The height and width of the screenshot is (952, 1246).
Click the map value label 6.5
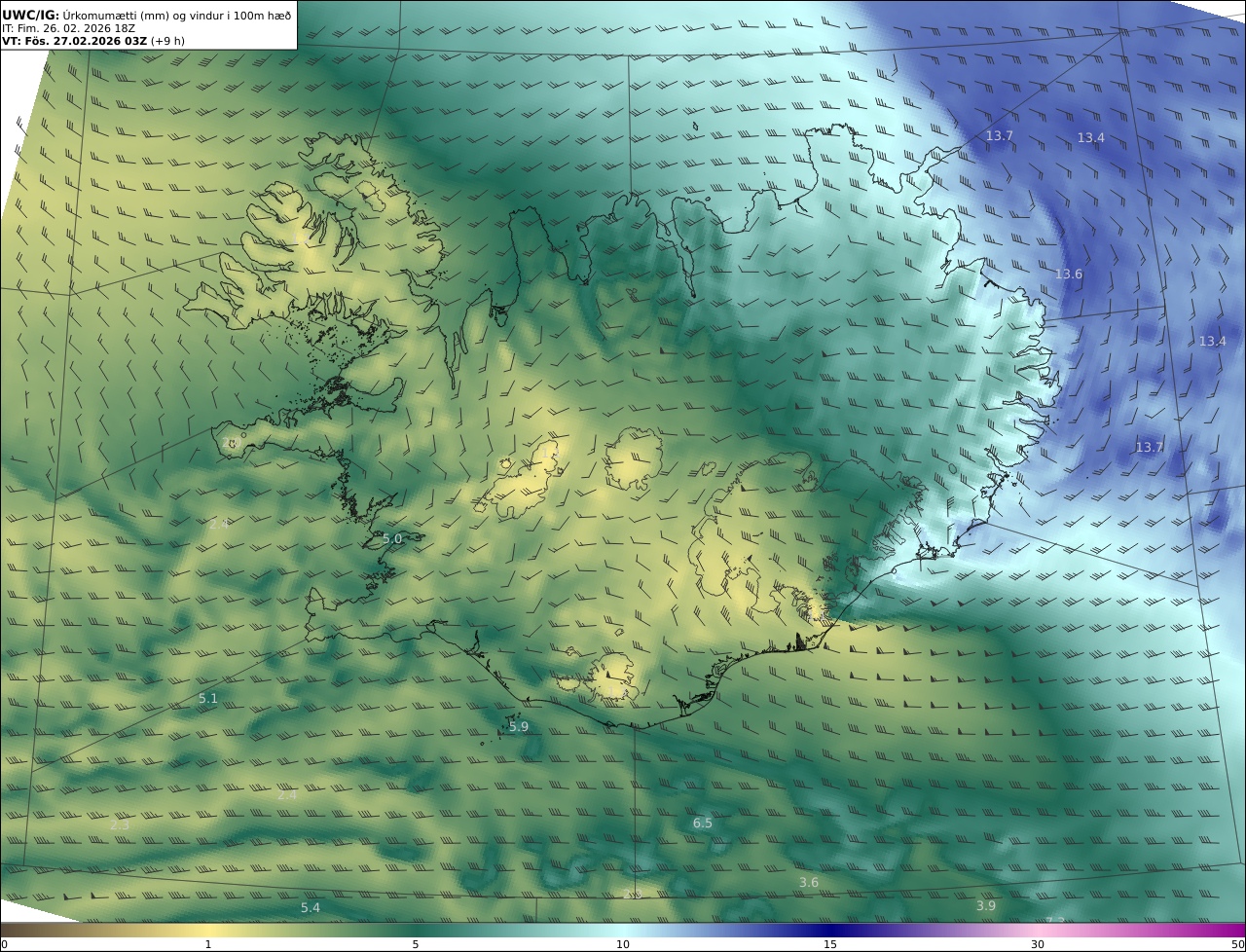point(702,823)
